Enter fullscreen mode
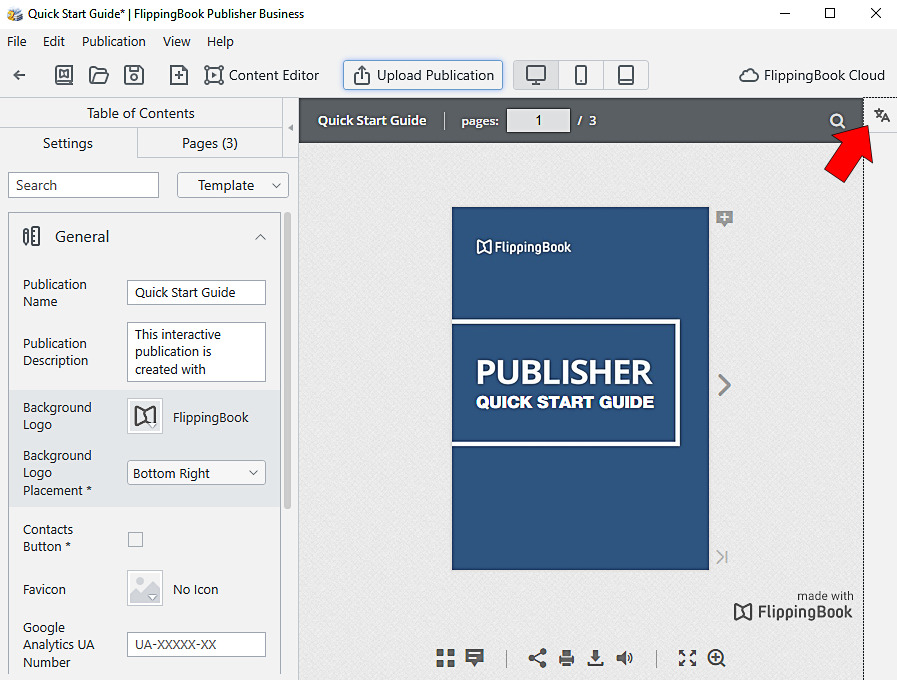This screenshot has height=680, width=897. pos(687,658)
